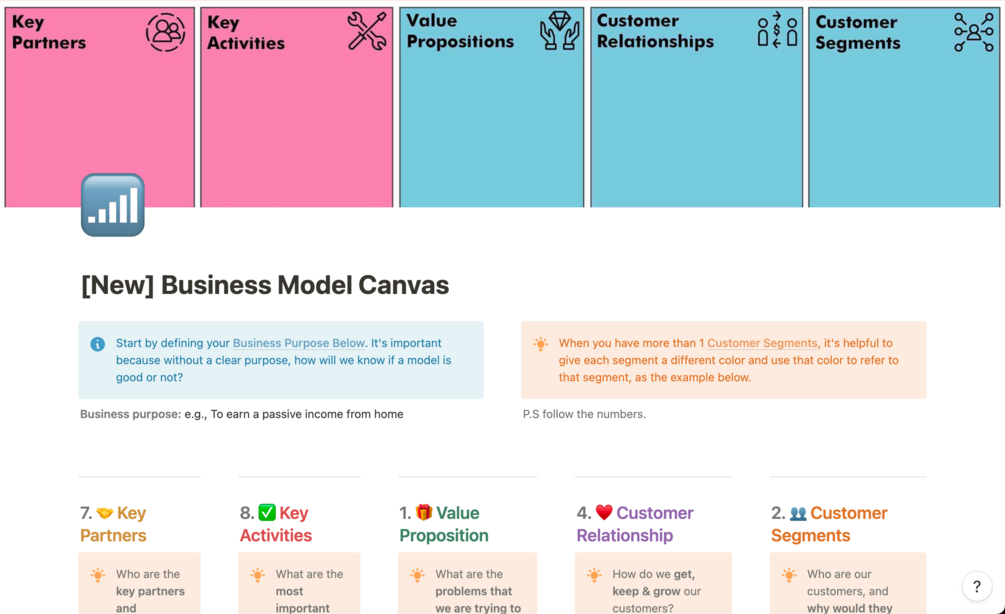Click the Key Activities tools icon
The height and width of the screenshot is (614, 1005).
(367, 32)
